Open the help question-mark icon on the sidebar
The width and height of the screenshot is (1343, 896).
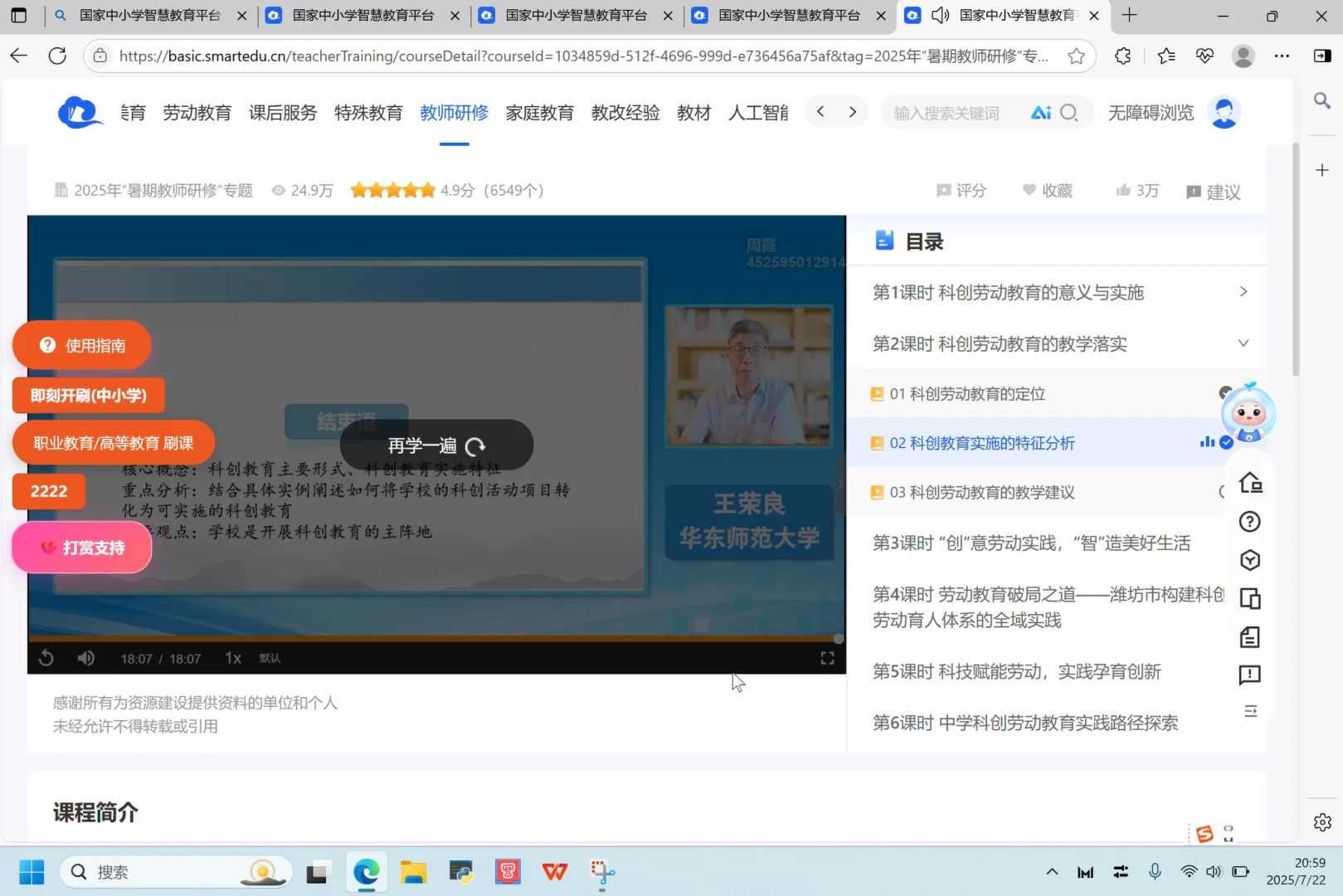(1248, 521)
